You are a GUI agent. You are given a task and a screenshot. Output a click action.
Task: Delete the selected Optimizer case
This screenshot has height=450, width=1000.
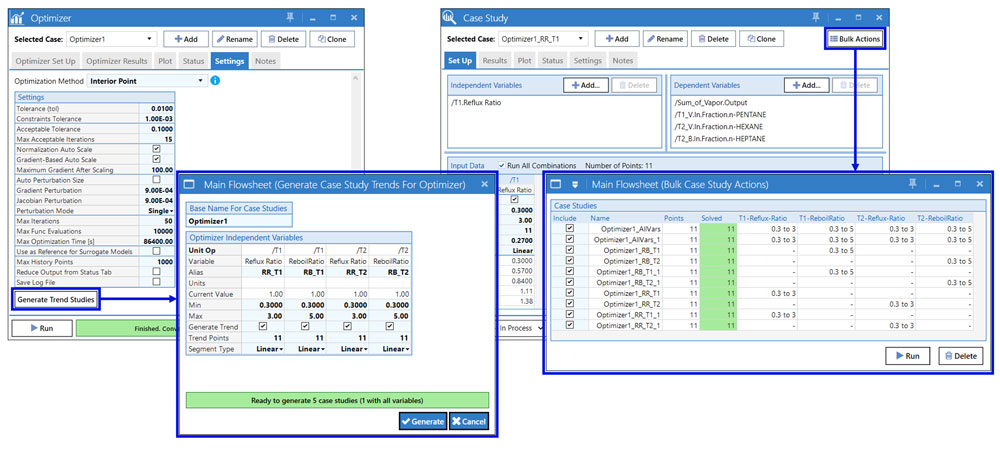pyautogui.click(x=283, y=39)
